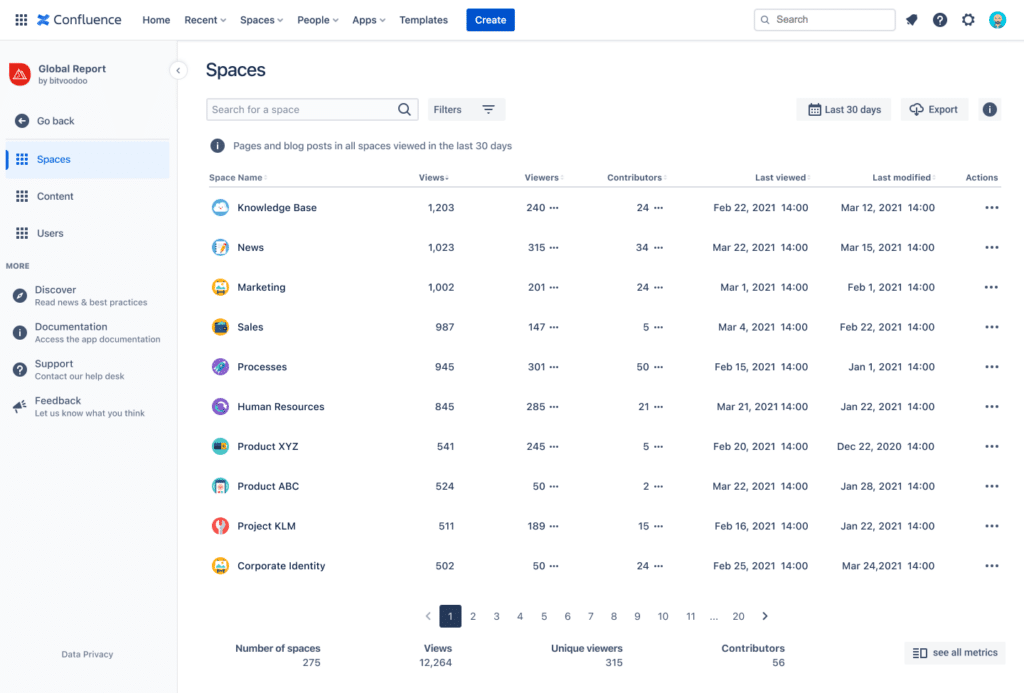
Task: Click the Knowledge Base space icon
Action: point(220,207)
